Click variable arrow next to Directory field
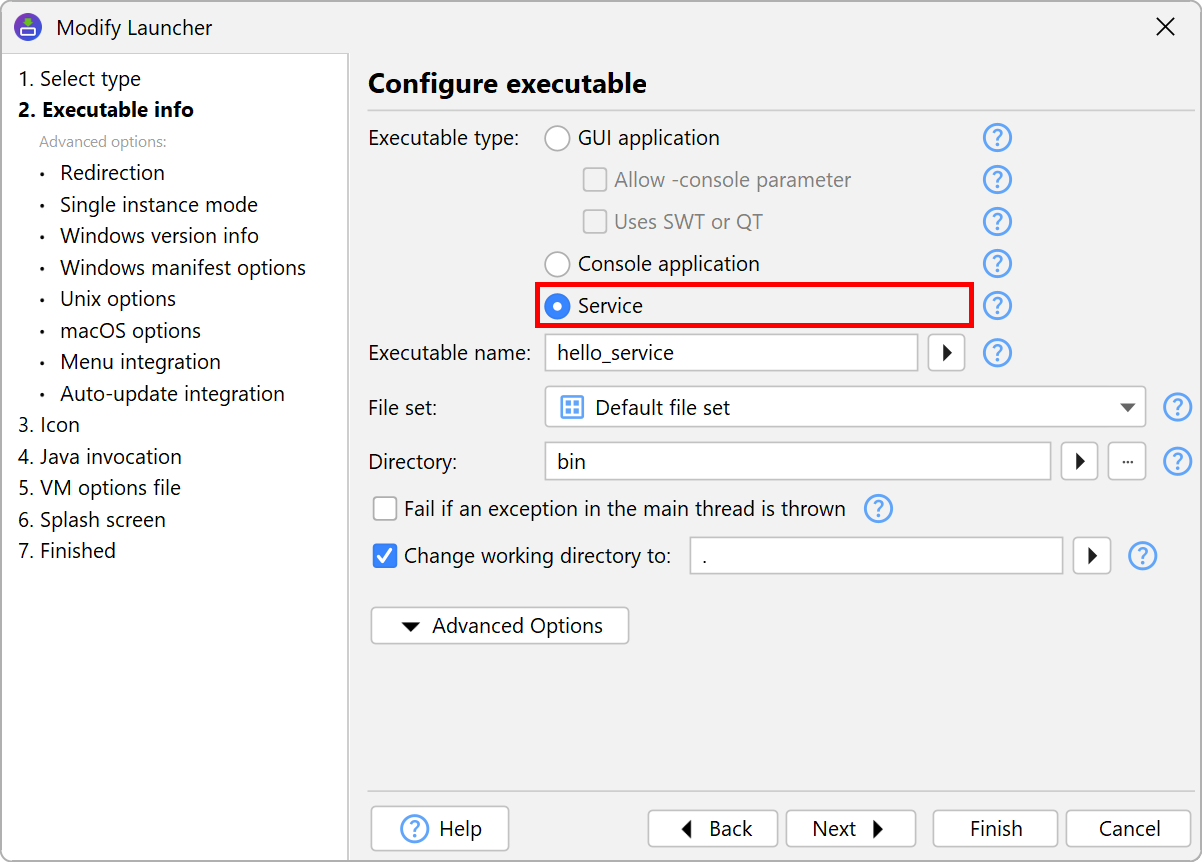Viewport: 1202px width, 862px height. point(1079,462)
